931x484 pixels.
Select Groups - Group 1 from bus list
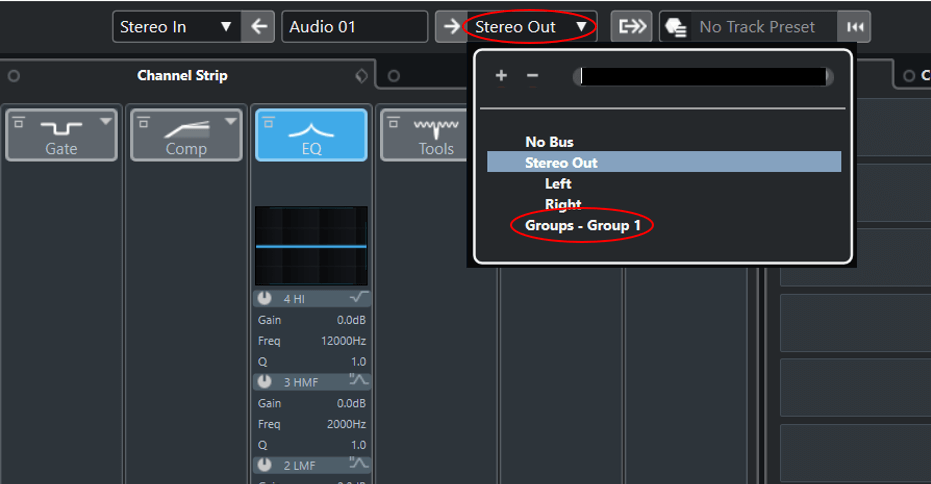tap(583, 226)
